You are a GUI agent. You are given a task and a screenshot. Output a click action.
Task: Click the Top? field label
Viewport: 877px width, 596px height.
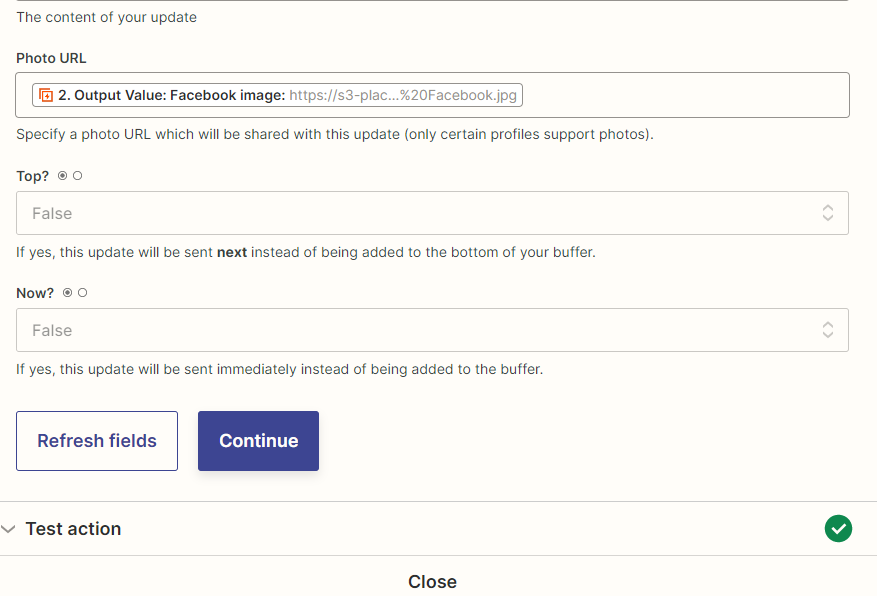pyautogui.click(x=32, y=176)
